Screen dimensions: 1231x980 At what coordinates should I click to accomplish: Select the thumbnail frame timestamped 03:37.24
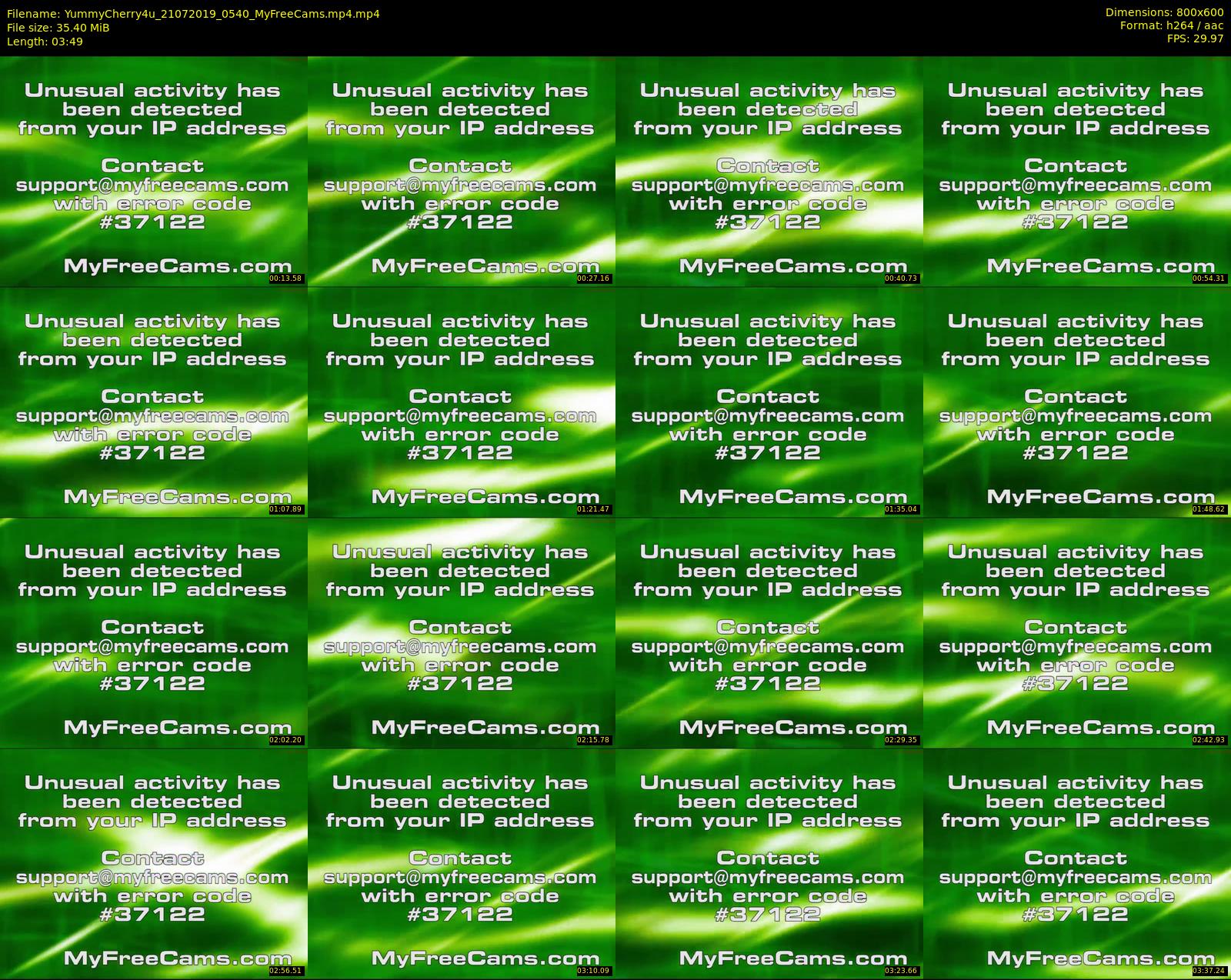[x=1077, y=863]
